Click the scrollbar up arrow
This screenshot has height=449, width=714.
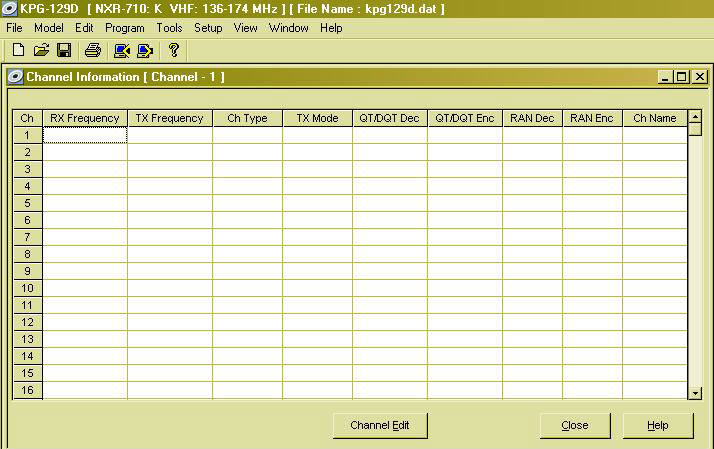[x=695, y=117]
